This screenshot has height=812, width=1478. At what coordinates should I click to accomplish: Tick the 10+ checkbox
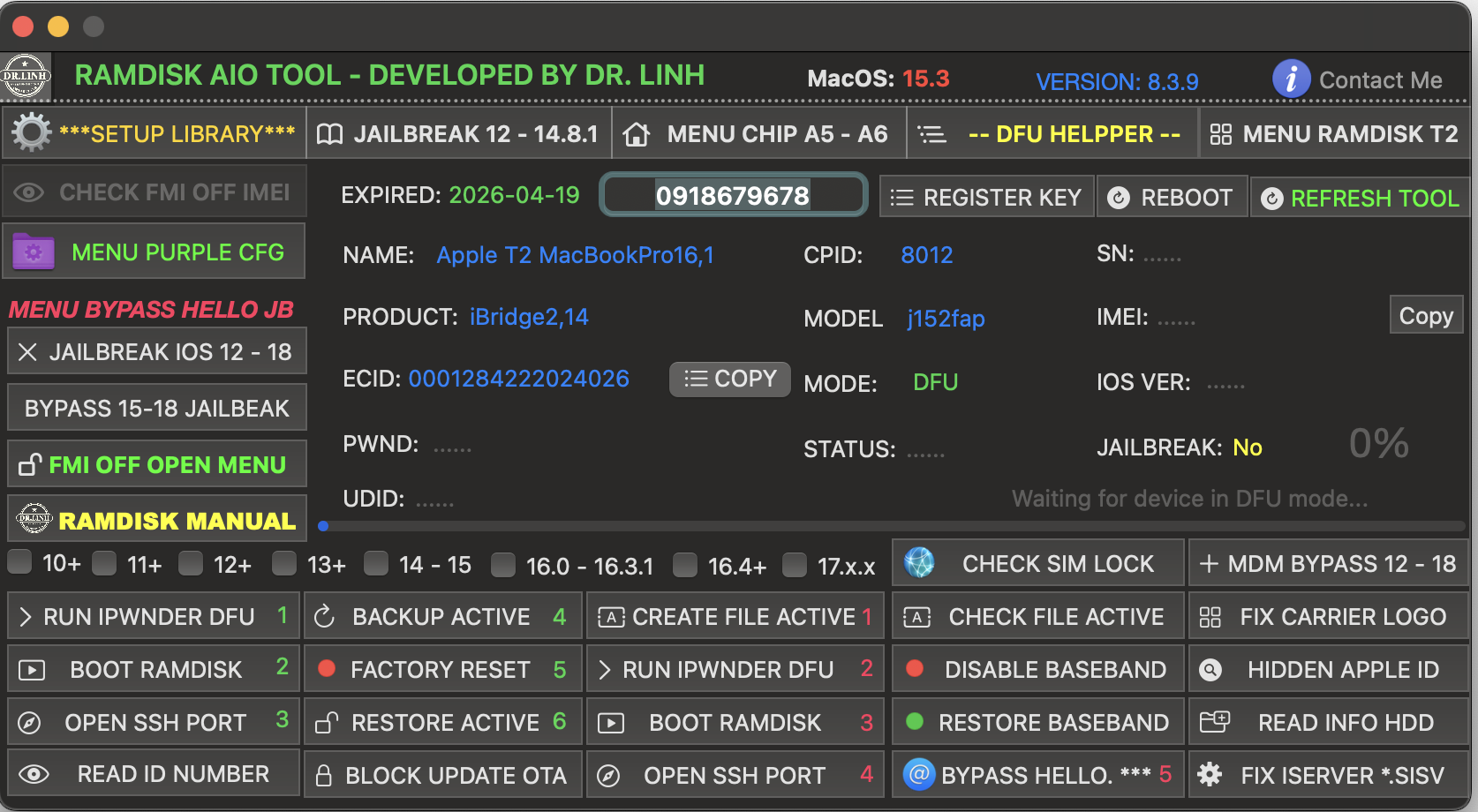19,561
